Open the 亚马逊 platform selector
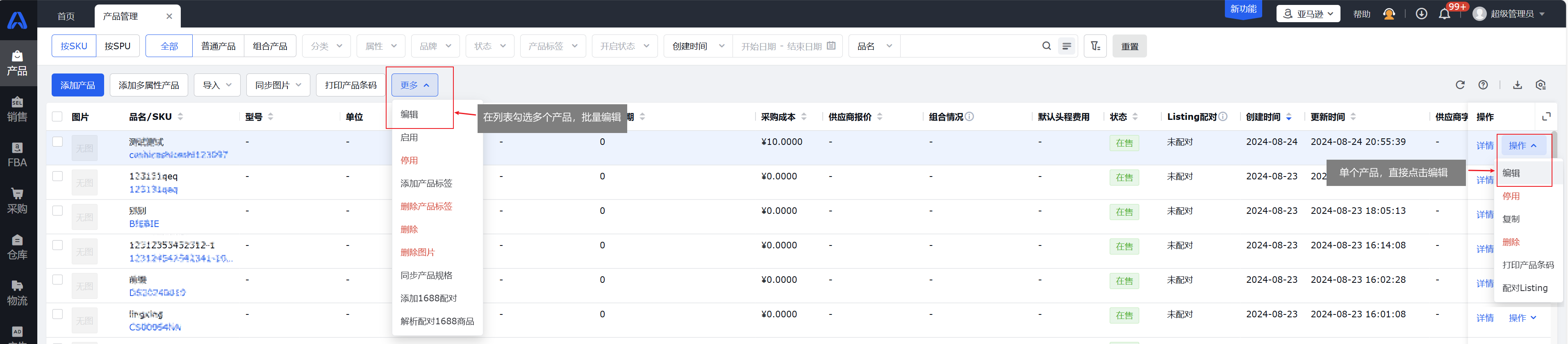 tap(1308, 14)
